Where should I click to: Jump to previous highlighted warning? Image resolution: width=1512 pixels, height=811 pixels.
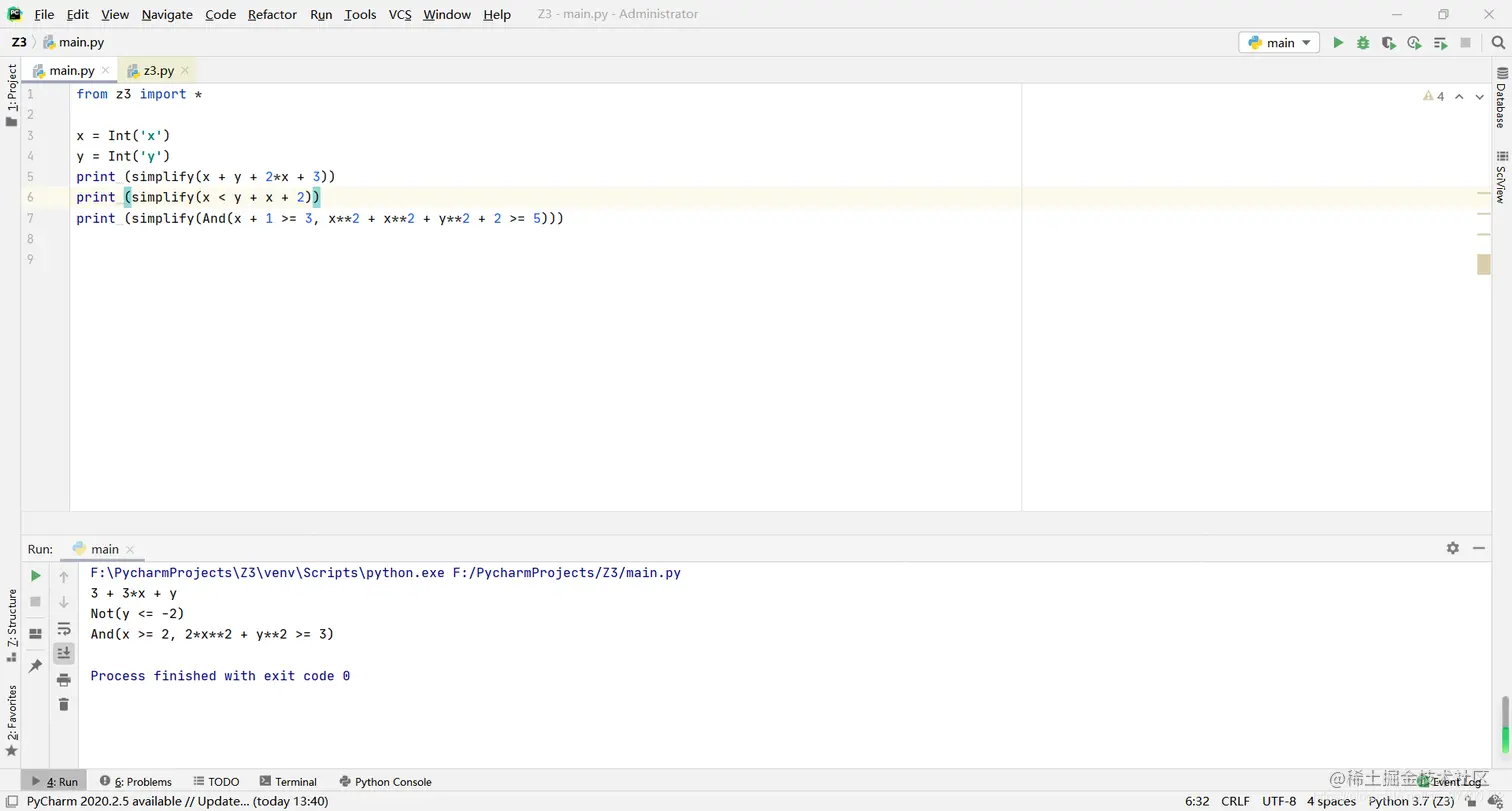[x=1459, y=97]
